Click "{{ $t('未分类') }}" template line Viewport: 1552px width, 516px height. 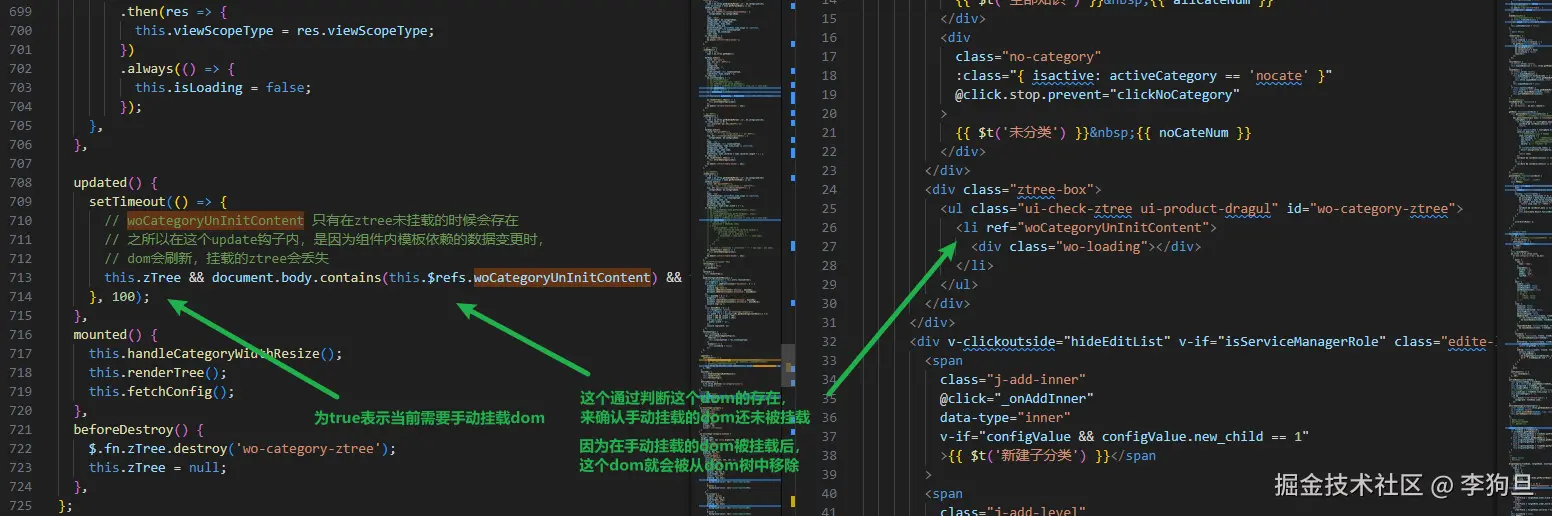point(1104,133)
